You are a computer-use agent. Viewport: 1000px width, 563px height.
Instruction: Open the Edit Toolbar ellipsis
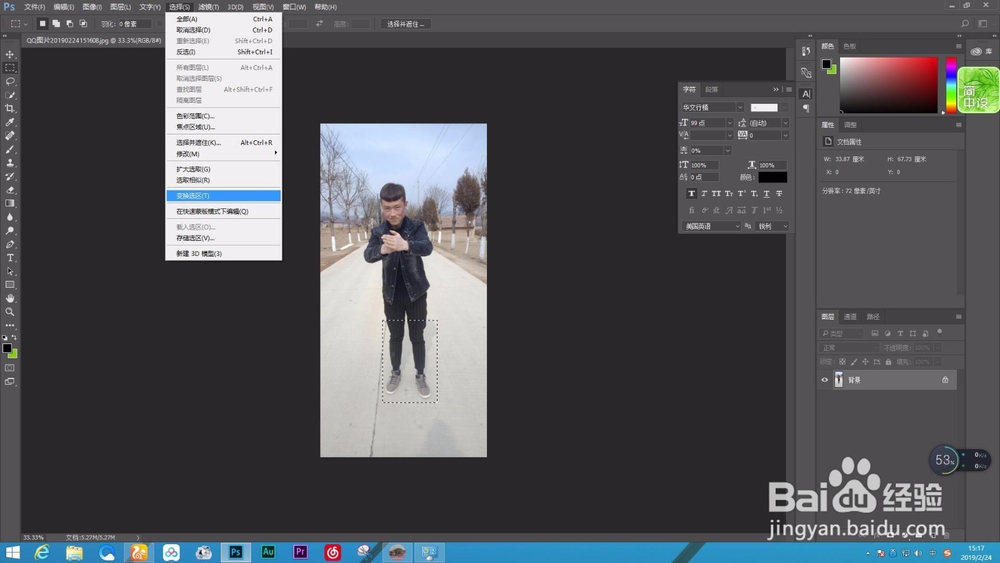click(x=10, y=325)
